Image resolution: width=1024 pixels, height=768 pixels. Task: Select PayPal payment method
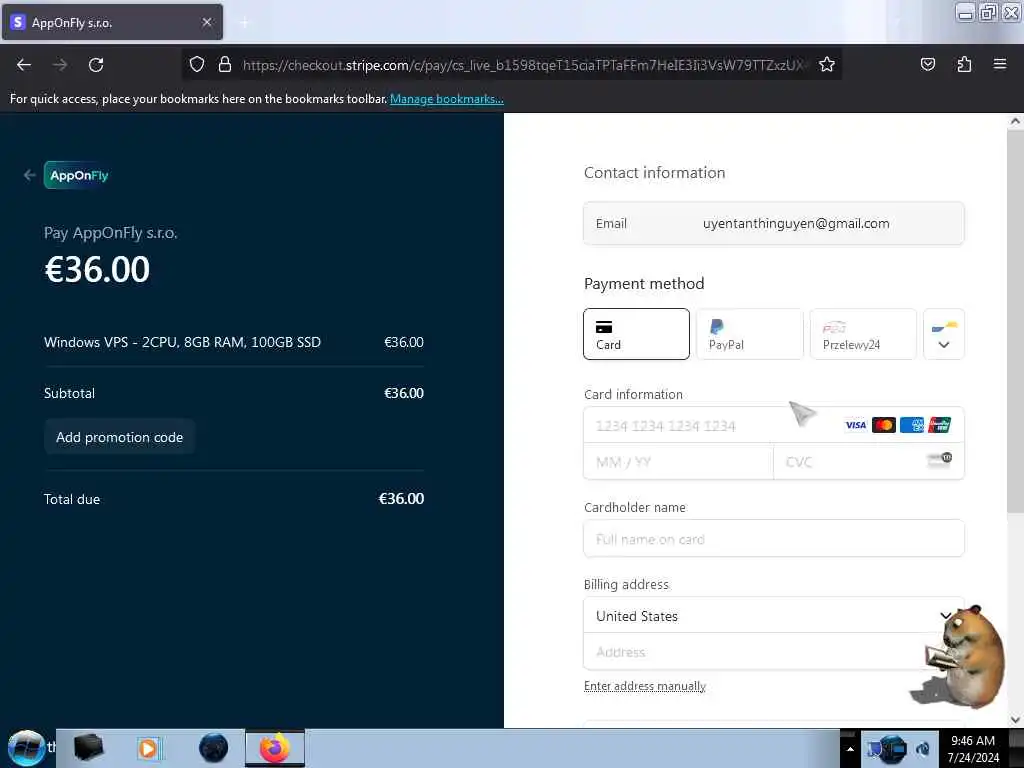750,334
